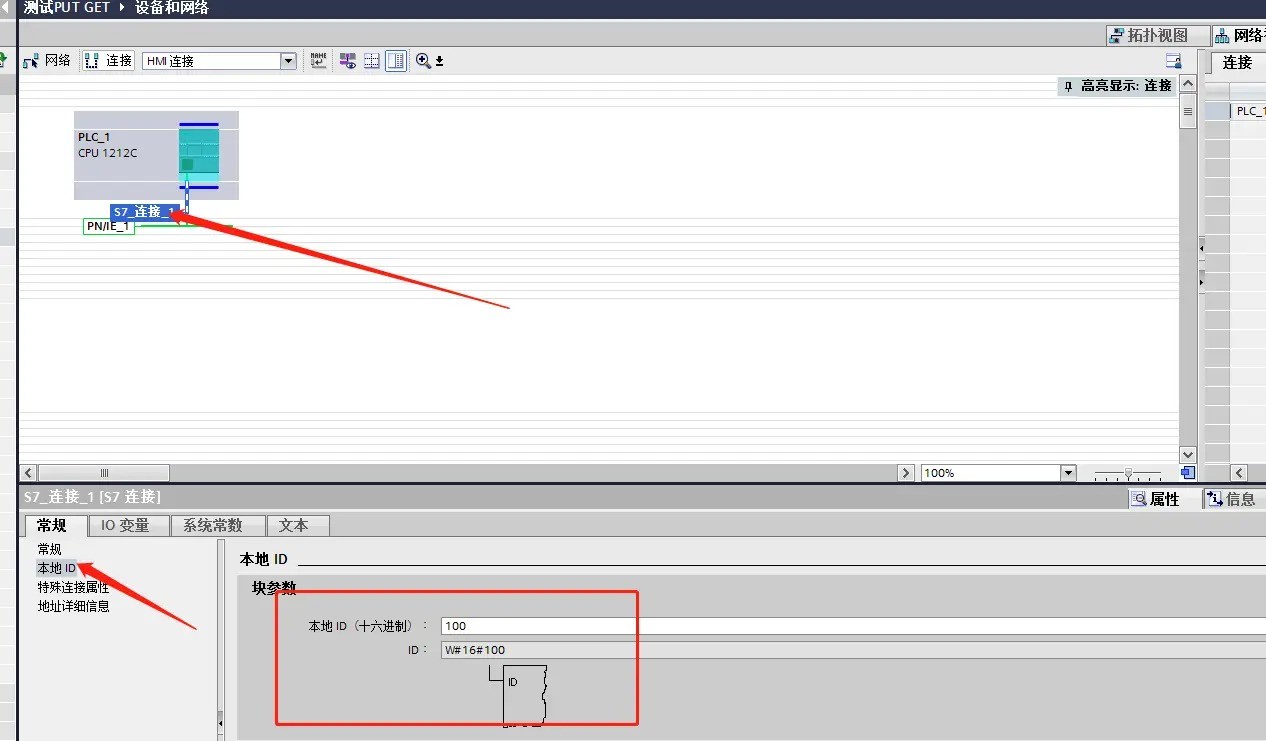The image size is (1266, 741).
Task: Open the 100% zoom level dropdown
Action: 1068,473
